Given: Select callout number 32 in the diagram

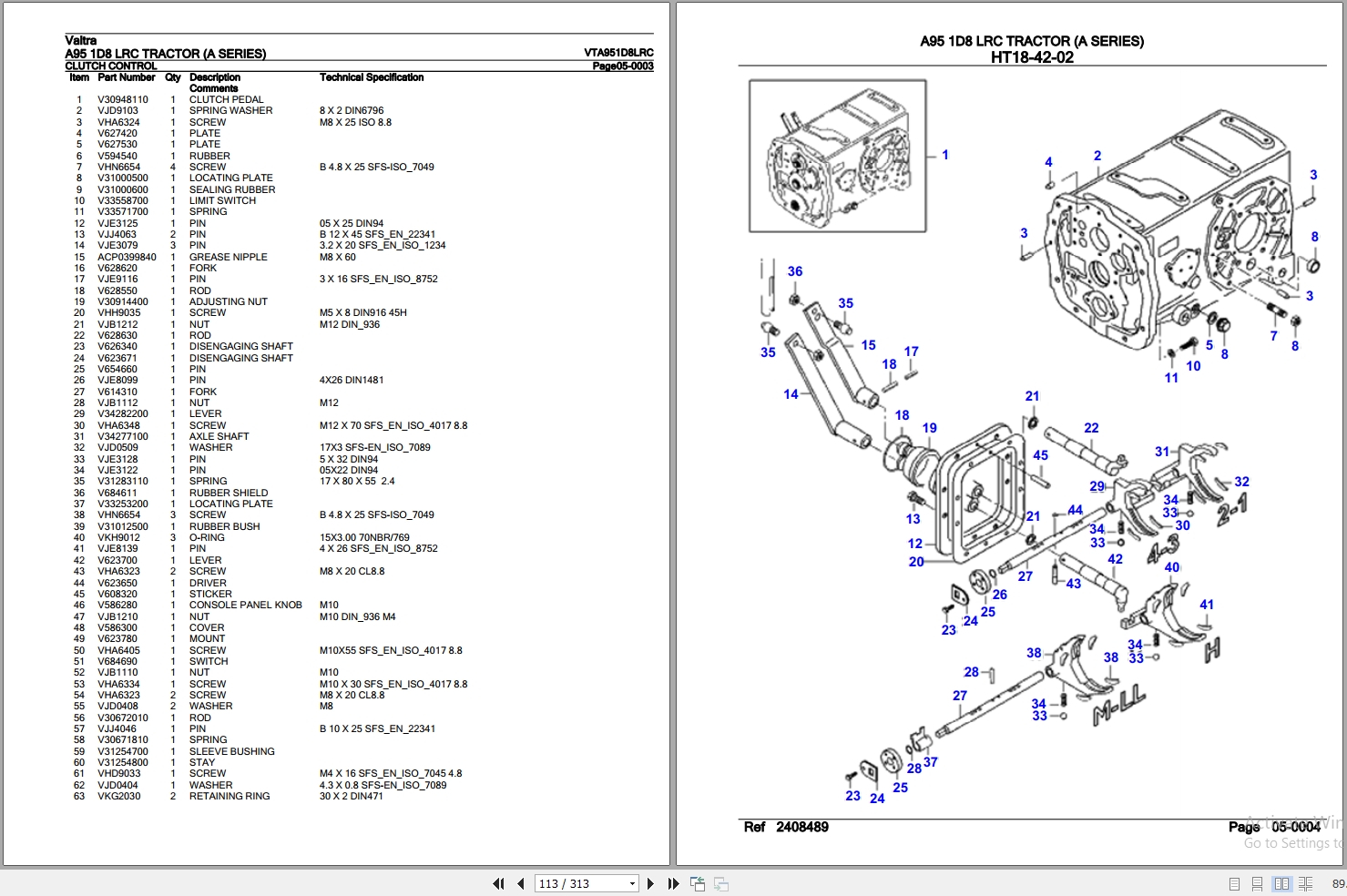Looking at the screenshot, I should click(1241, 482).
